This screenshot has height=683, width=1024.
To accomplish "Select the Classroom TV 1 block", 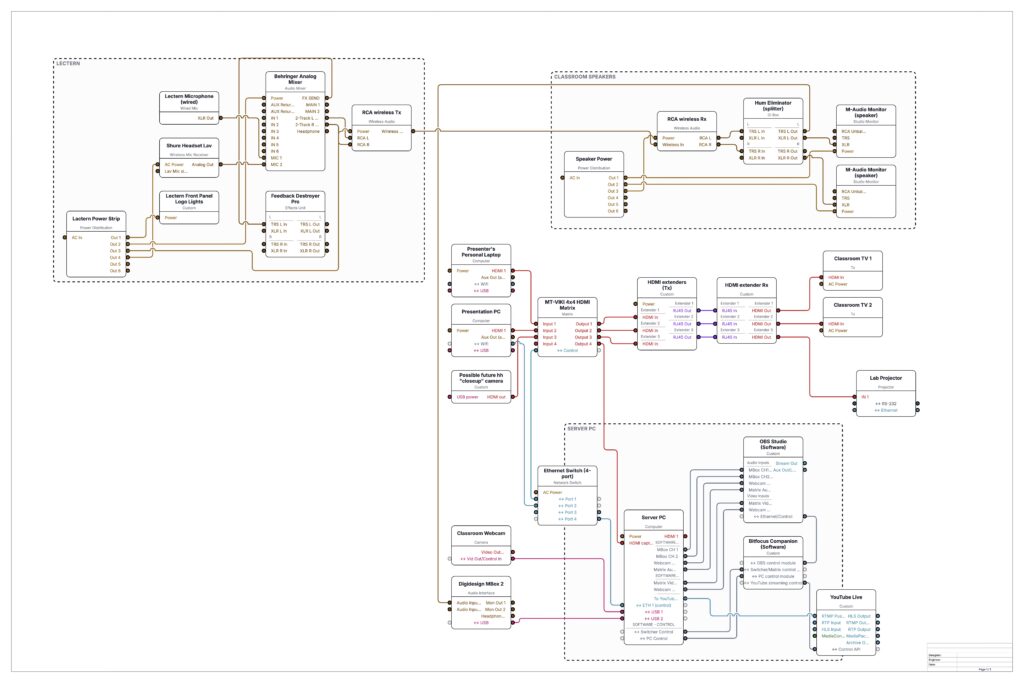I will coord(853,271).
